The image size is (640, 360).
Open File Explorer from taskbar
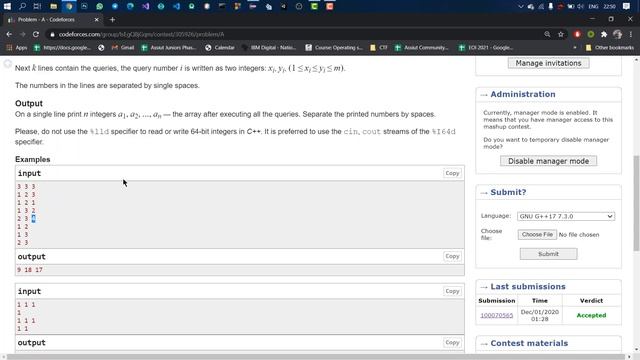pos(53,6)
